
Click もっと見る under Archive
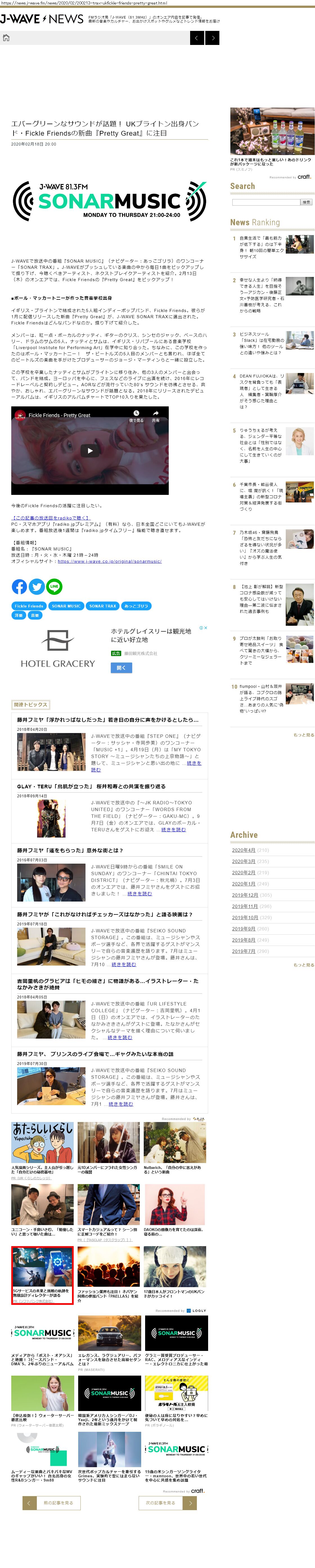[303, 965]
